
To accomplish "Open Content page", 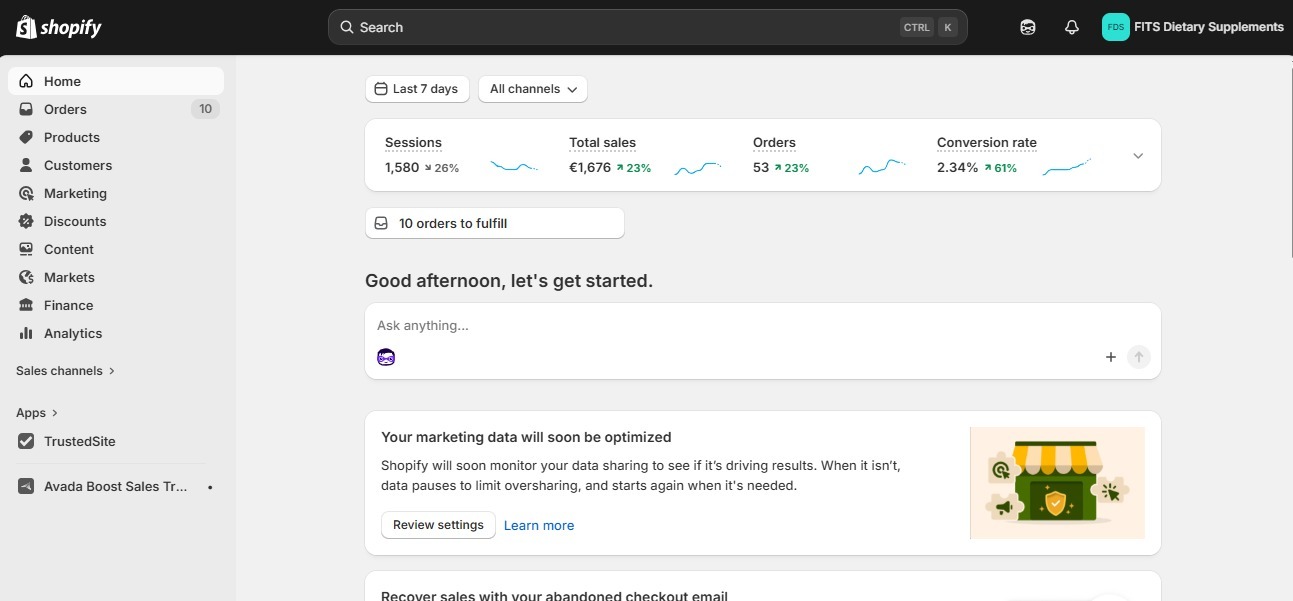I will point(116,249).
